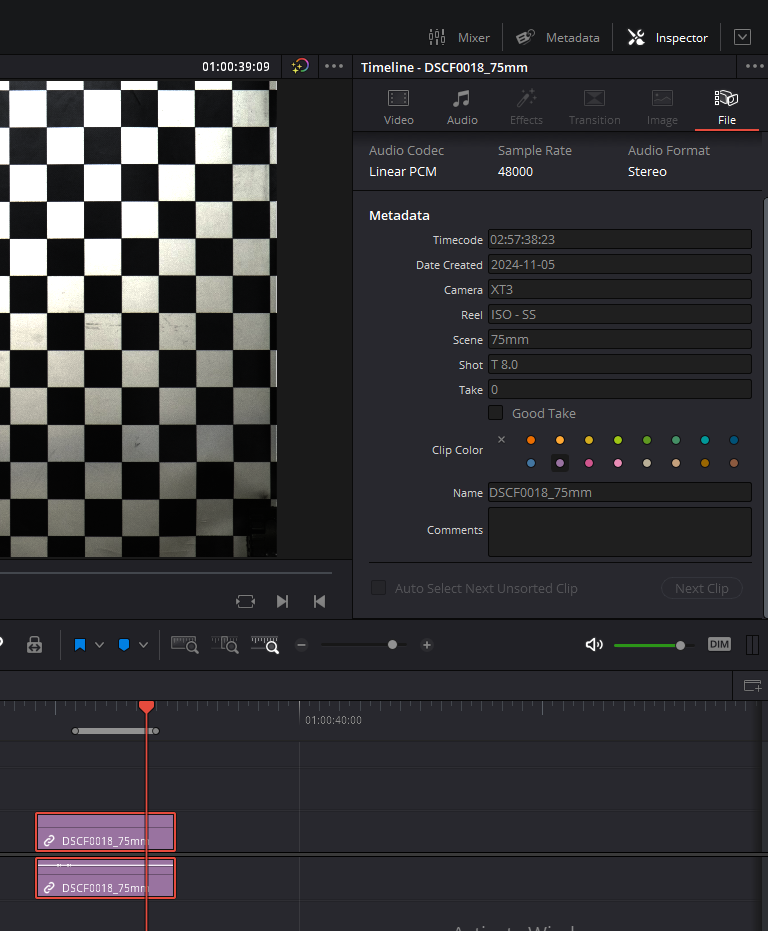This screenshot has width=768, height=931.
Task: Select the custom zoom icon
Action: [265, 645]
